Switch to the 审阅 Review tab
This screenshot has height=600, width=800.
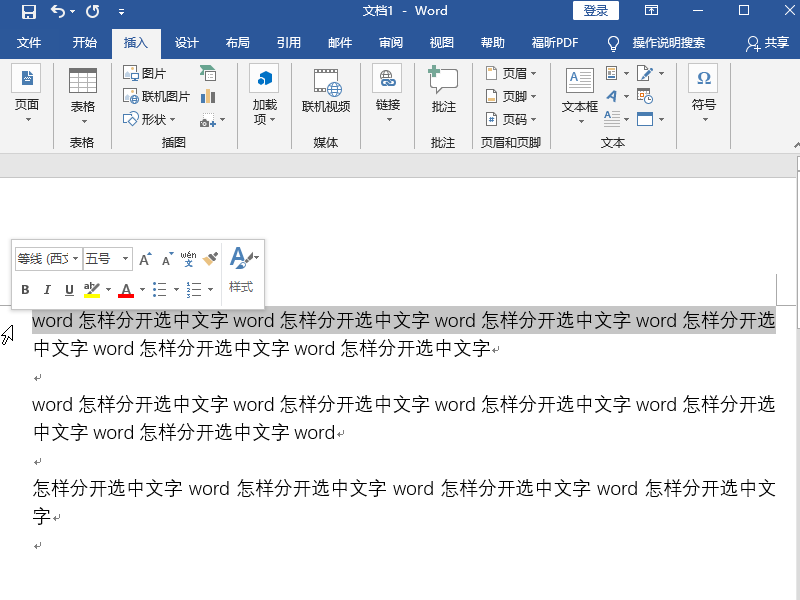coord(390,43)
